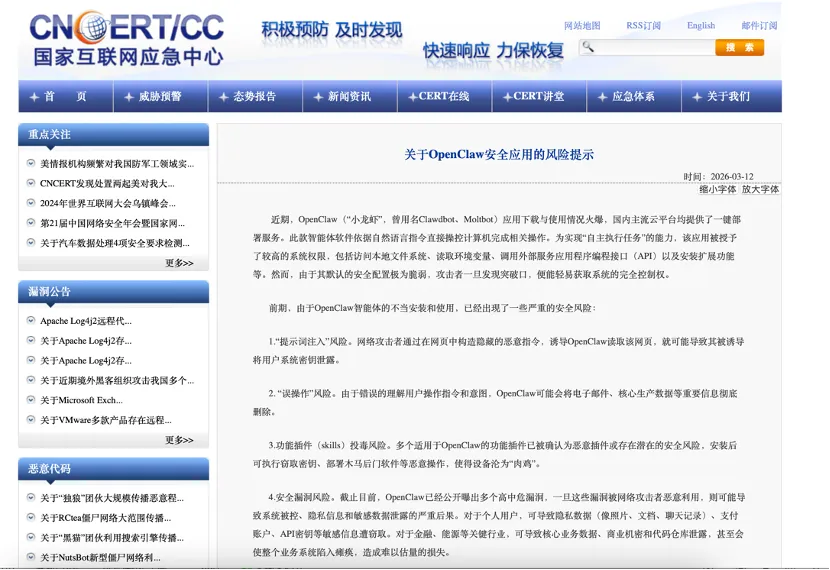Open the 态势报告 menu item
Viewport: 830px width, 570px height.
click(255, 96)
